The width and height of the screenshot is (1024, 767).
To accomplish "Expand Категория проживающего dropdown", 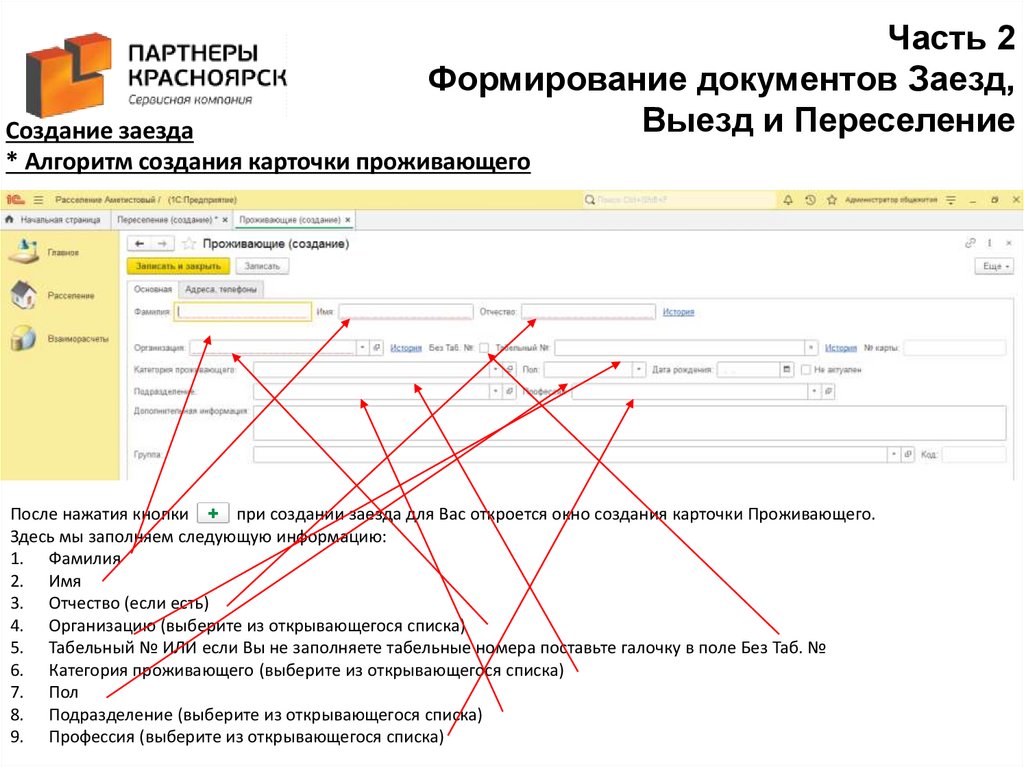I will point(496,370).
